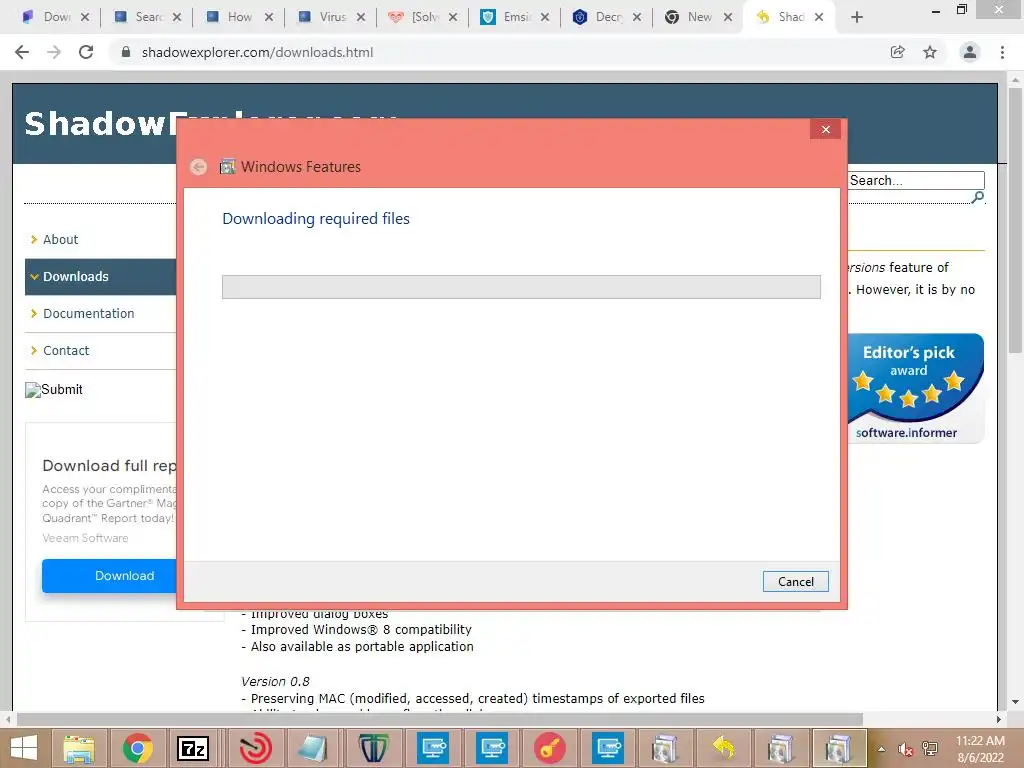Reload the shadowexplorer page
Viewport: 1024px width, 768px height.
(x=86, y=52)
